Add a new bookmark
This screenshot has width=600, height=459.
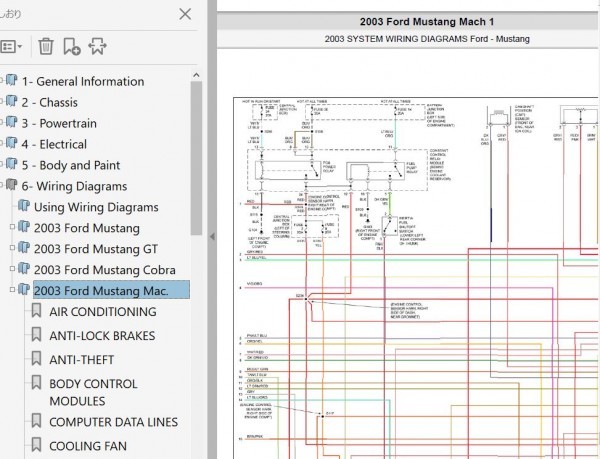pos(72,46)
